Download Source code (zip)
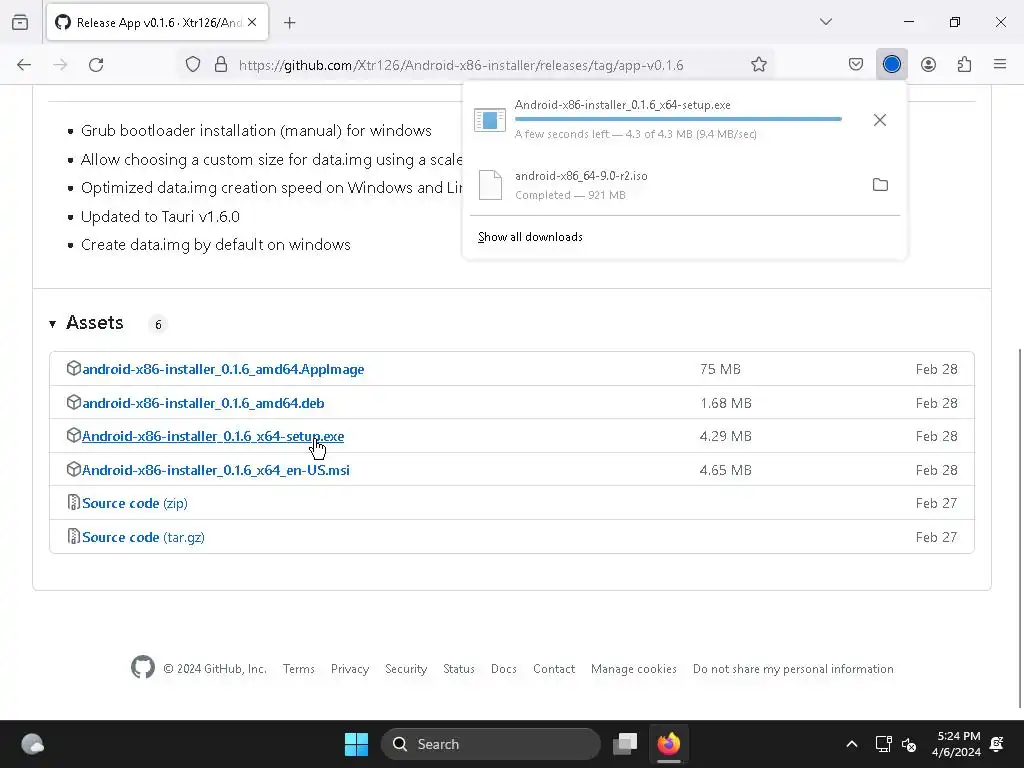Screen dimensions: 1024x768 [x=135, y=504]
